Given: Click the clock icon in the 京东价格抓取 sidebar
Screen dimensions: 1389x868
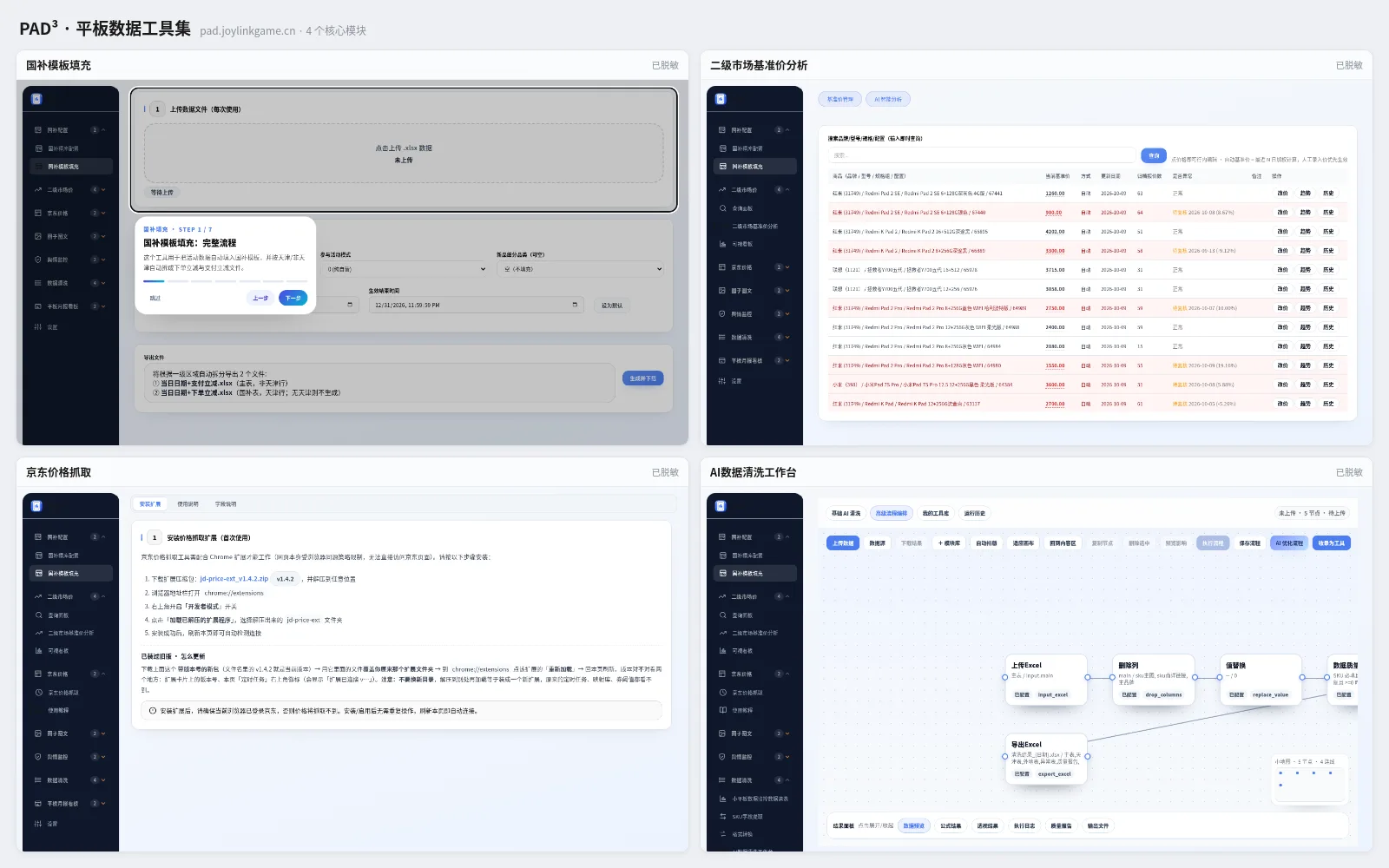Looking at the screenshot, I should click(39, 693).
